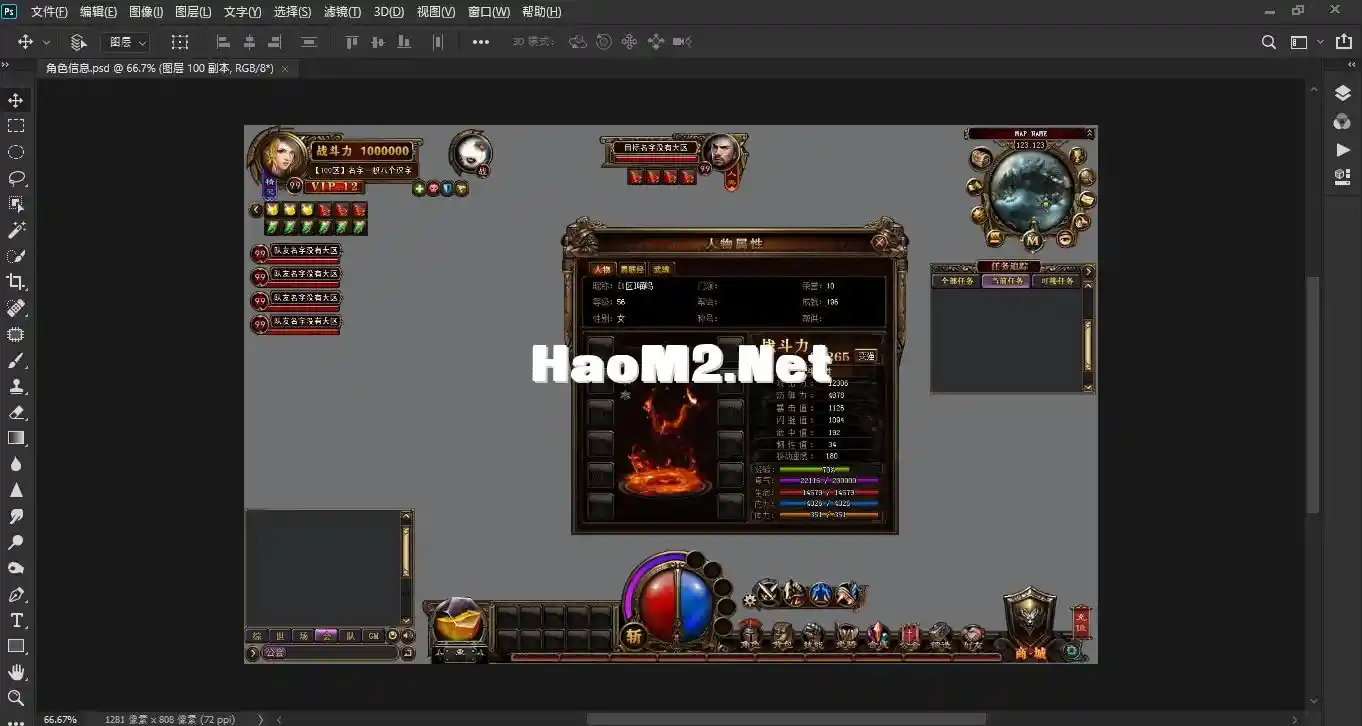Select the Gradient tool

[16, 438]
